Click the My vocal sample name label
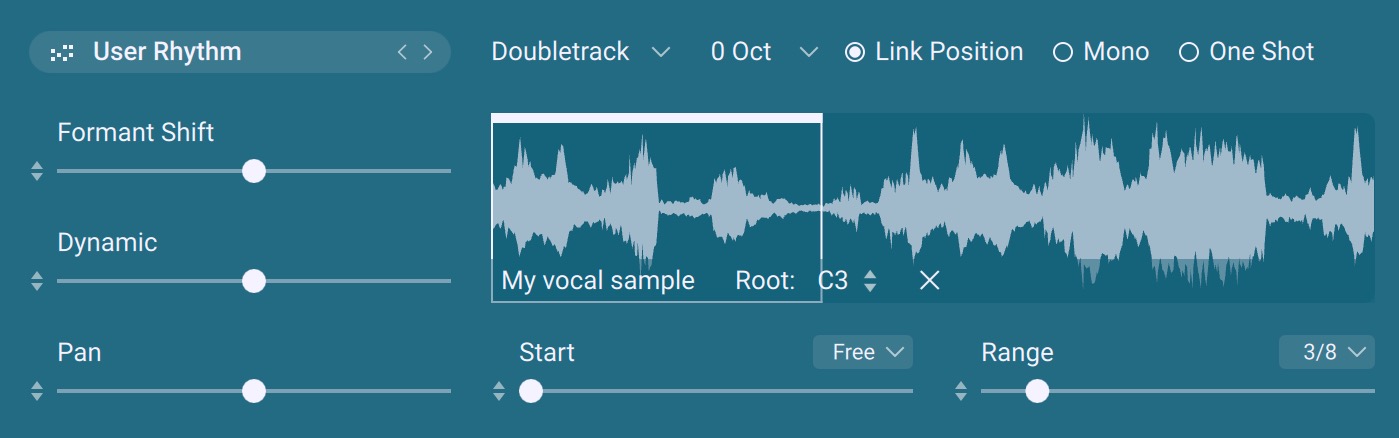This screenshot has width=1399, height=438. point(598,281)
